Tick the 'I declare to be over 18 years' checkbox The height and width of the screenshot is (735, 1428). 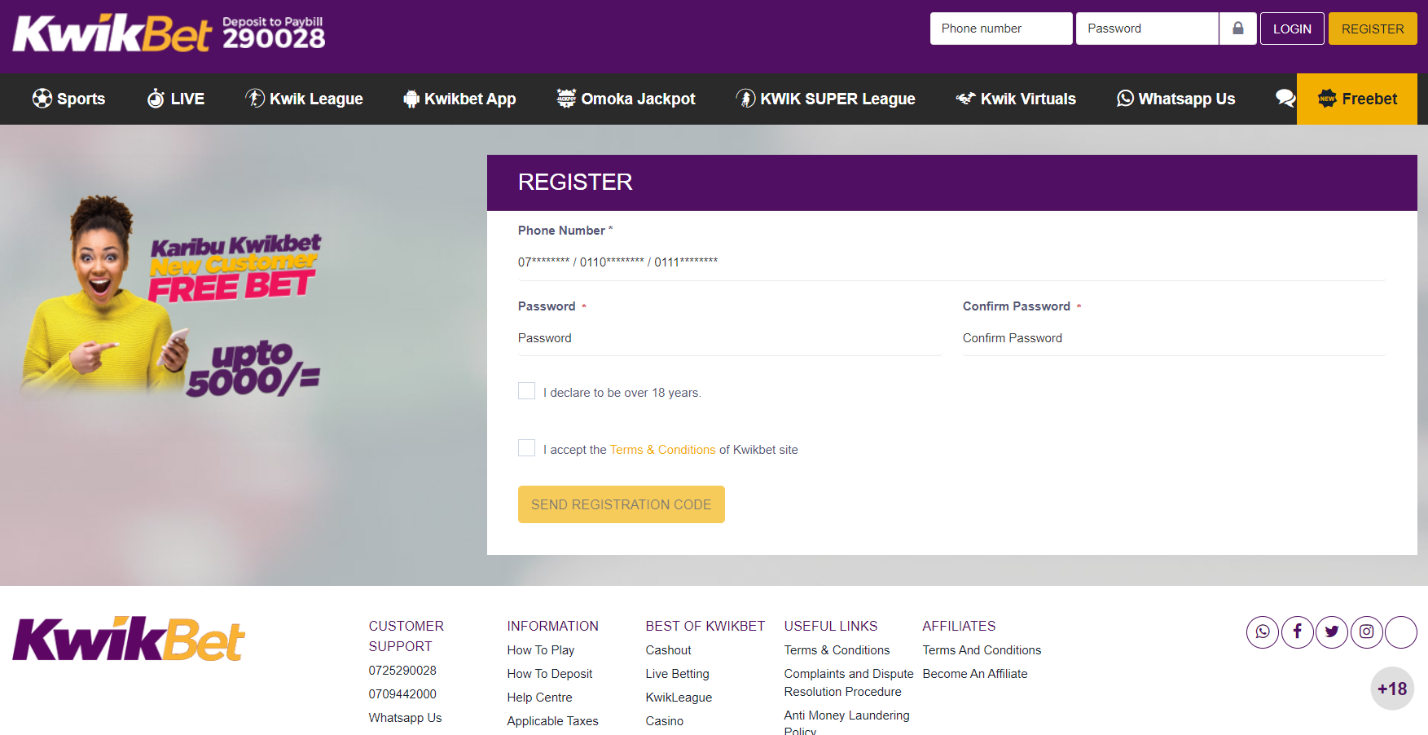click(x=527, y=391)
